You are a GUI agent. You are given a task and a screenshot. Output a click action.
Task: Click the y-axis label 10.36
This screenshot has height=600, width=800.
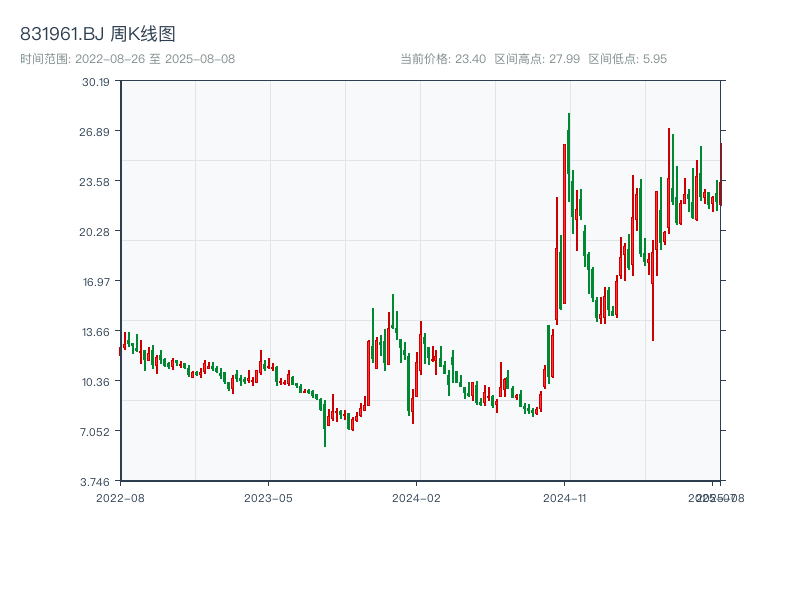point(96,382)
